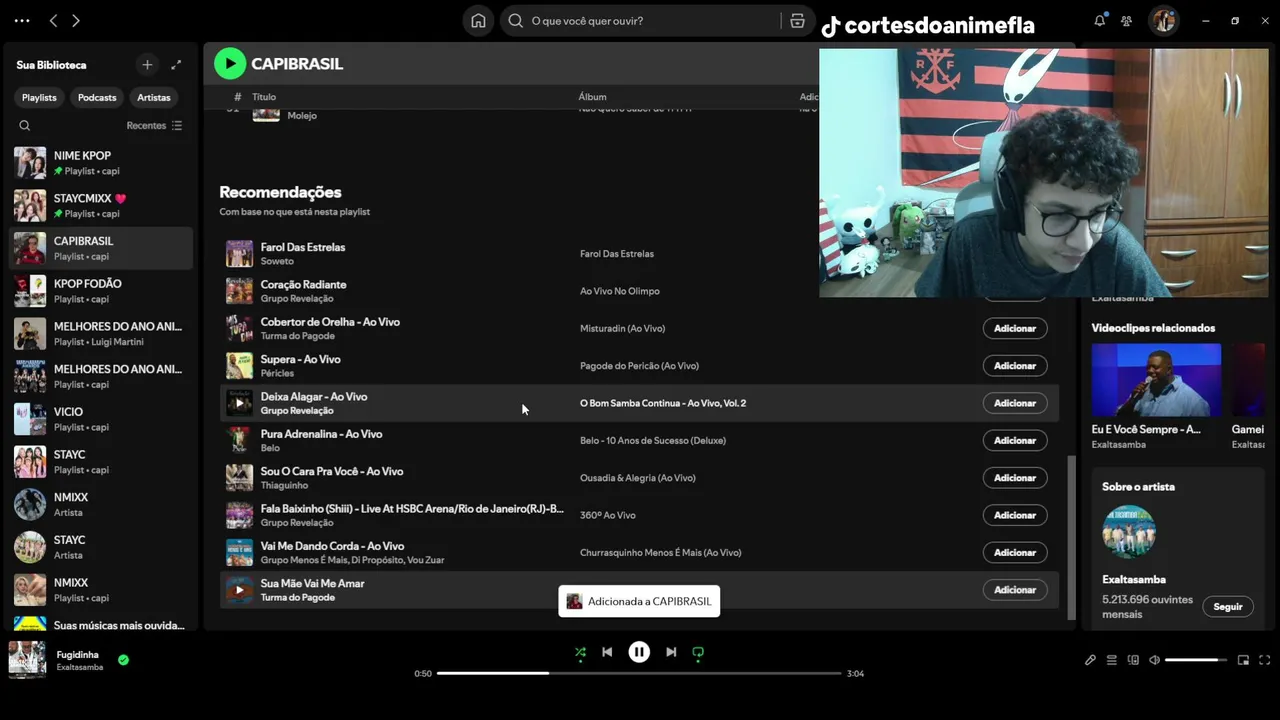Play Sua Mãe Vai Me Amar thumbnail
Viewport: 1280px width, 720px height.
239,590
